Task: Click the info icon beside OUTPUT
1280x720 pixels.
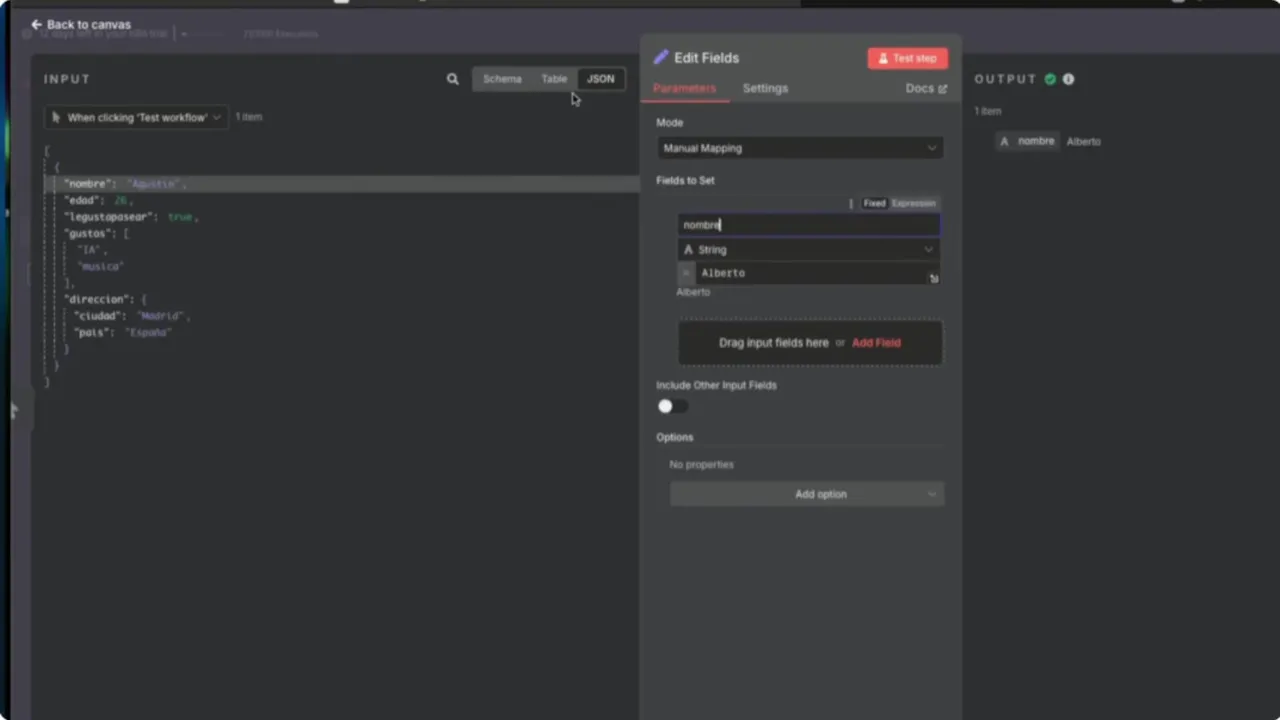Action: pos(1068,79)
